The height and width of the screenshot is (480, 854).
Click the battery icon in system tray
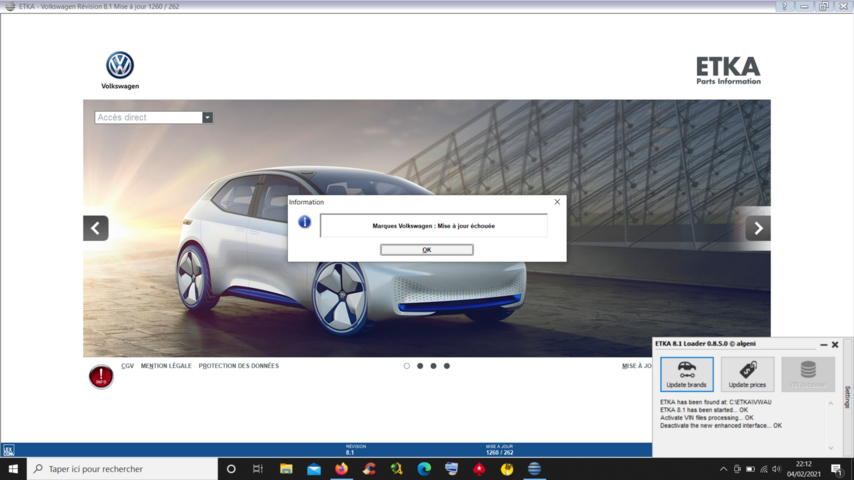click(750, 469)
